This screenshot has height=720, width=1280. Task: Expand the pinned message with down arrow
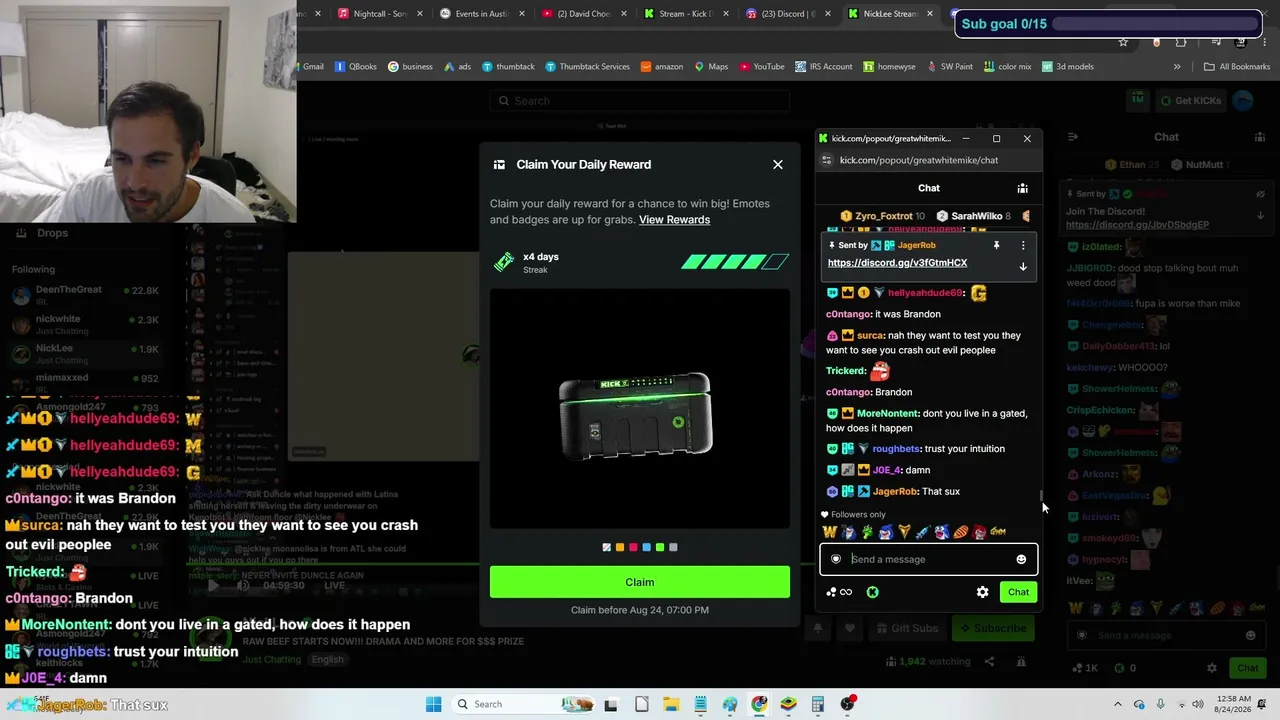click(1023, 267)
